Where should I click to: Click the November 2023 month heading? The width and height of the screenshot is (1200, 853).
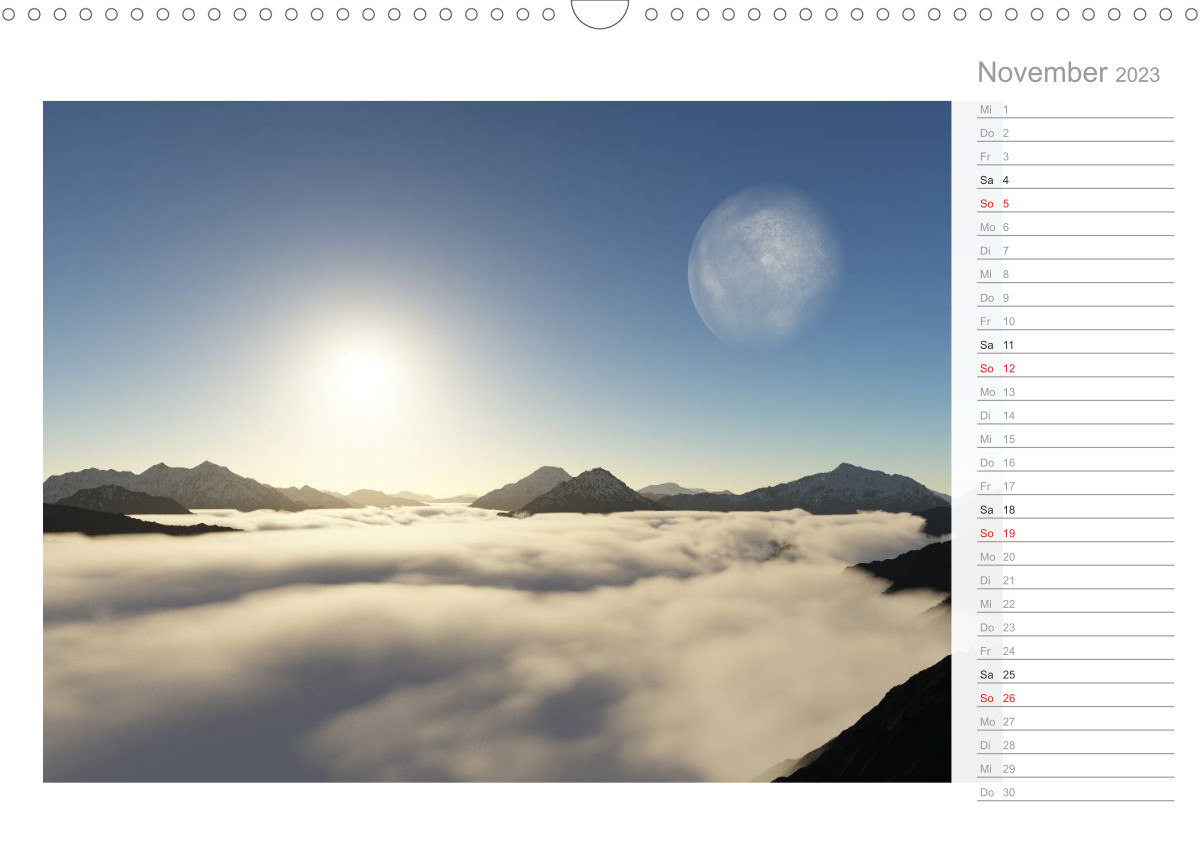click(1068, 73)
